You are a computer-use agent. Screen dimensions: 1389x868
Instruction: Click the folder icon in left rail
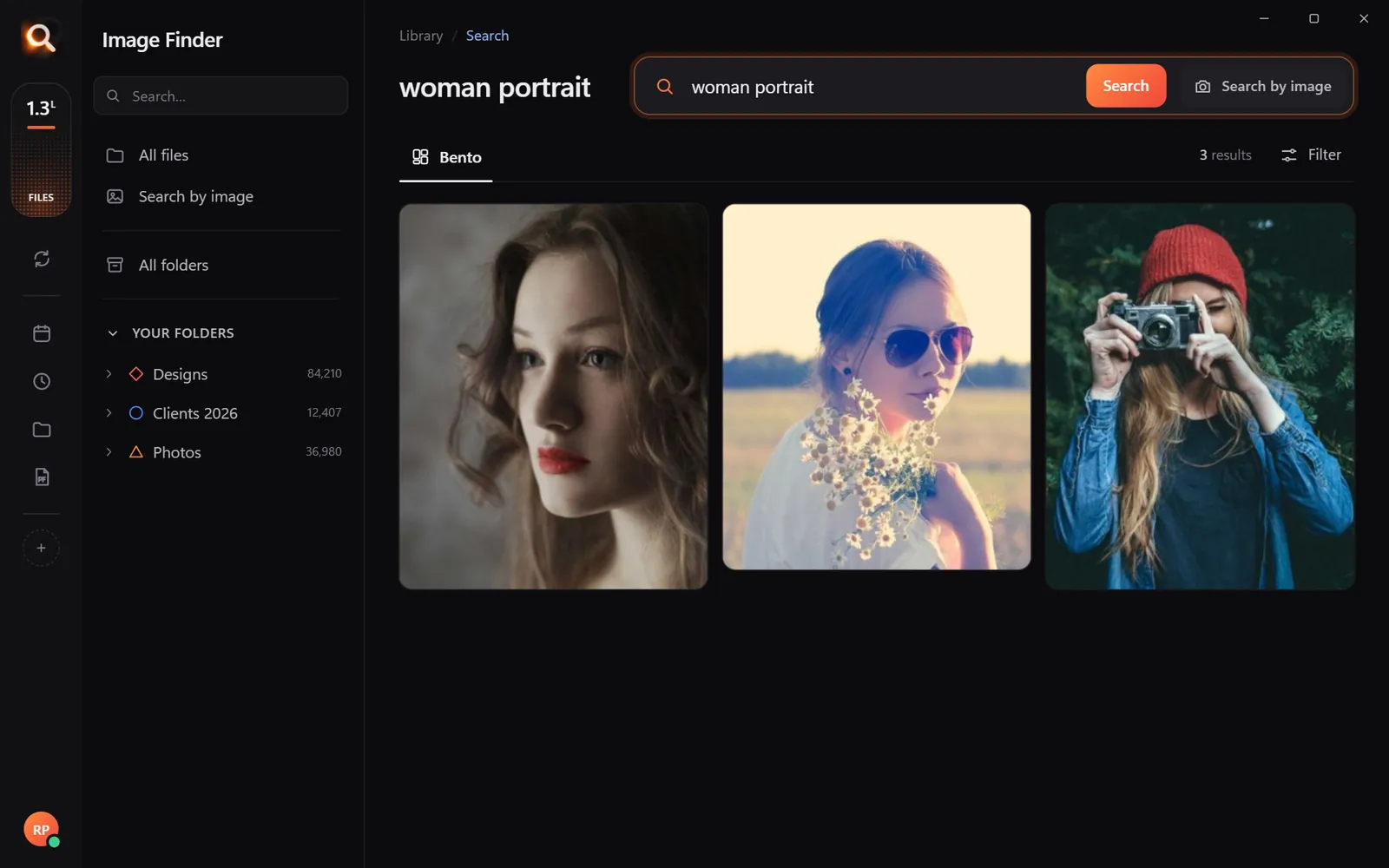point(42,430)
